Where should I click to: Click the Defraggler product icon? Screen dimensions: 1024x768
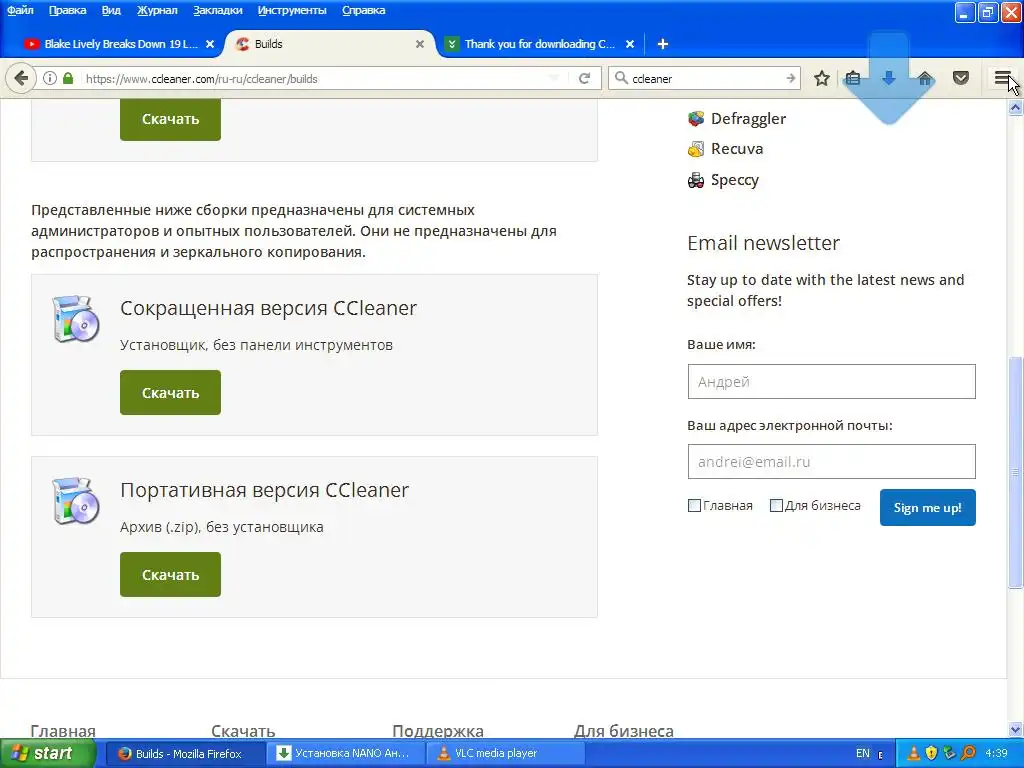(696, 119)
